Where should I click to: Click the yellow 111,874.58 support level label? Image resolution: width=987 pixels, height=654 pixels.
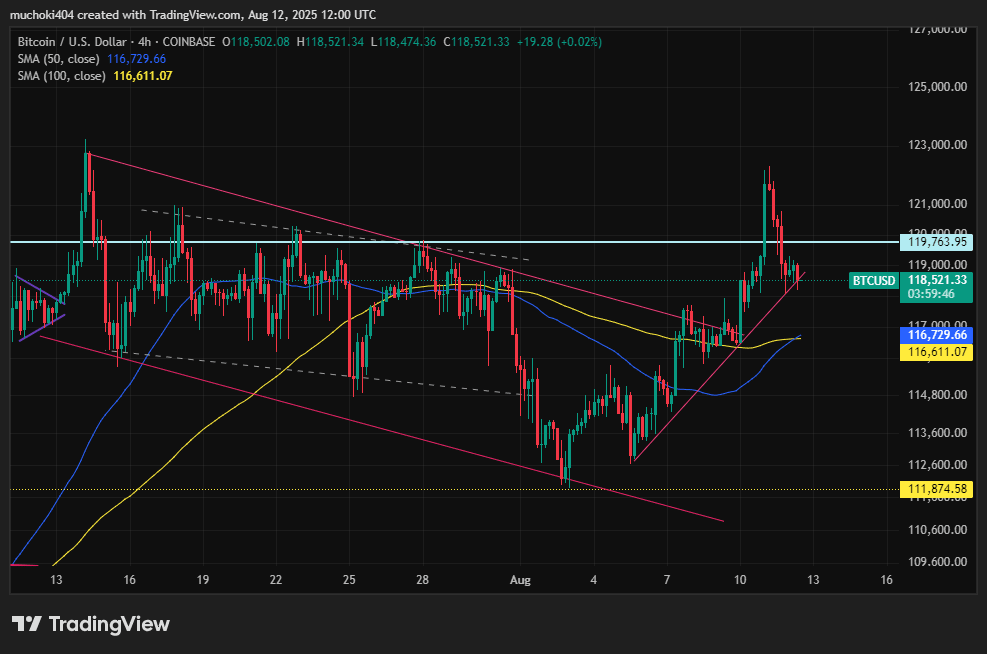937,489
